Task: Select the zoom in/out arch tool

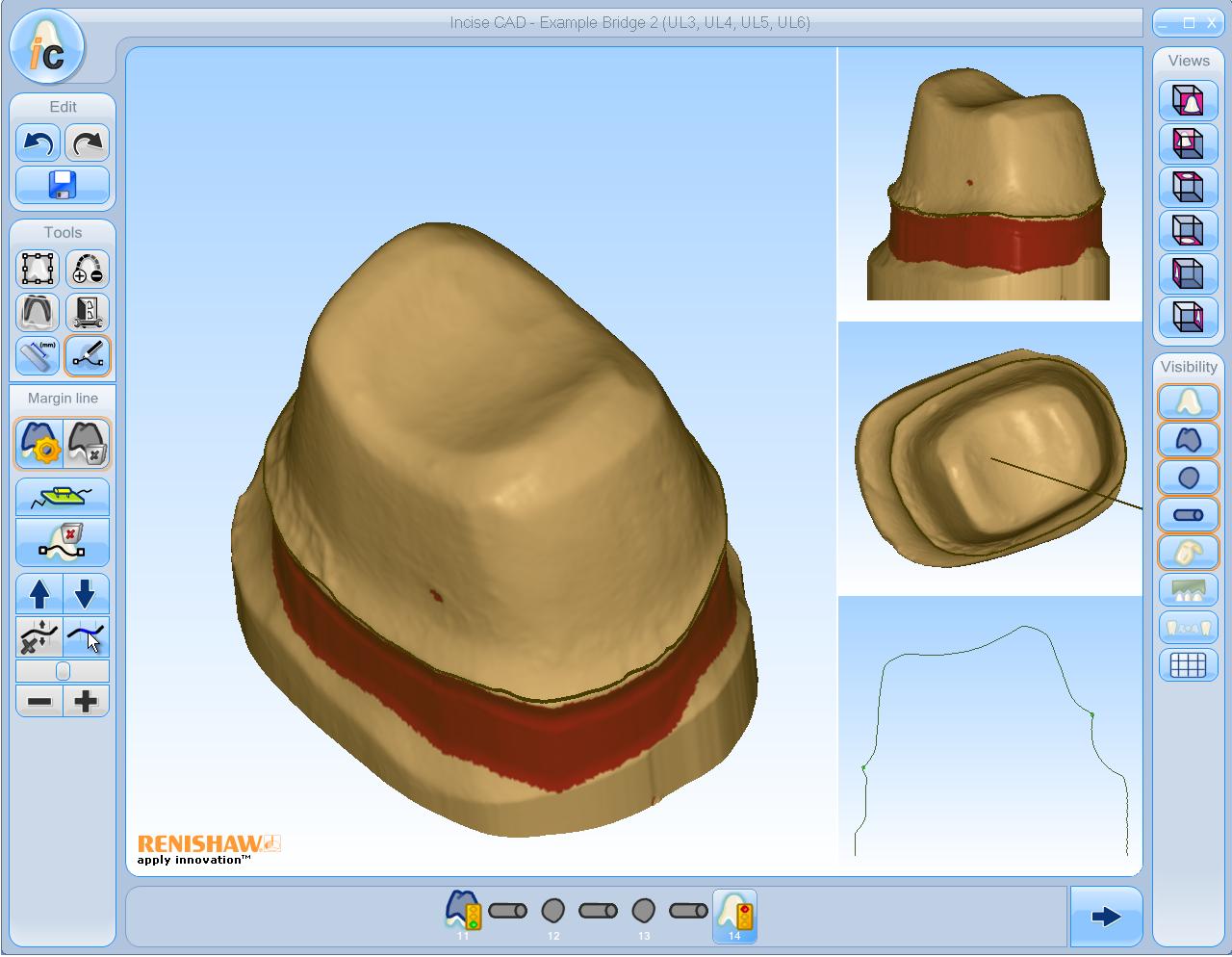Action: pyautogui.click(x=88, y=270)
